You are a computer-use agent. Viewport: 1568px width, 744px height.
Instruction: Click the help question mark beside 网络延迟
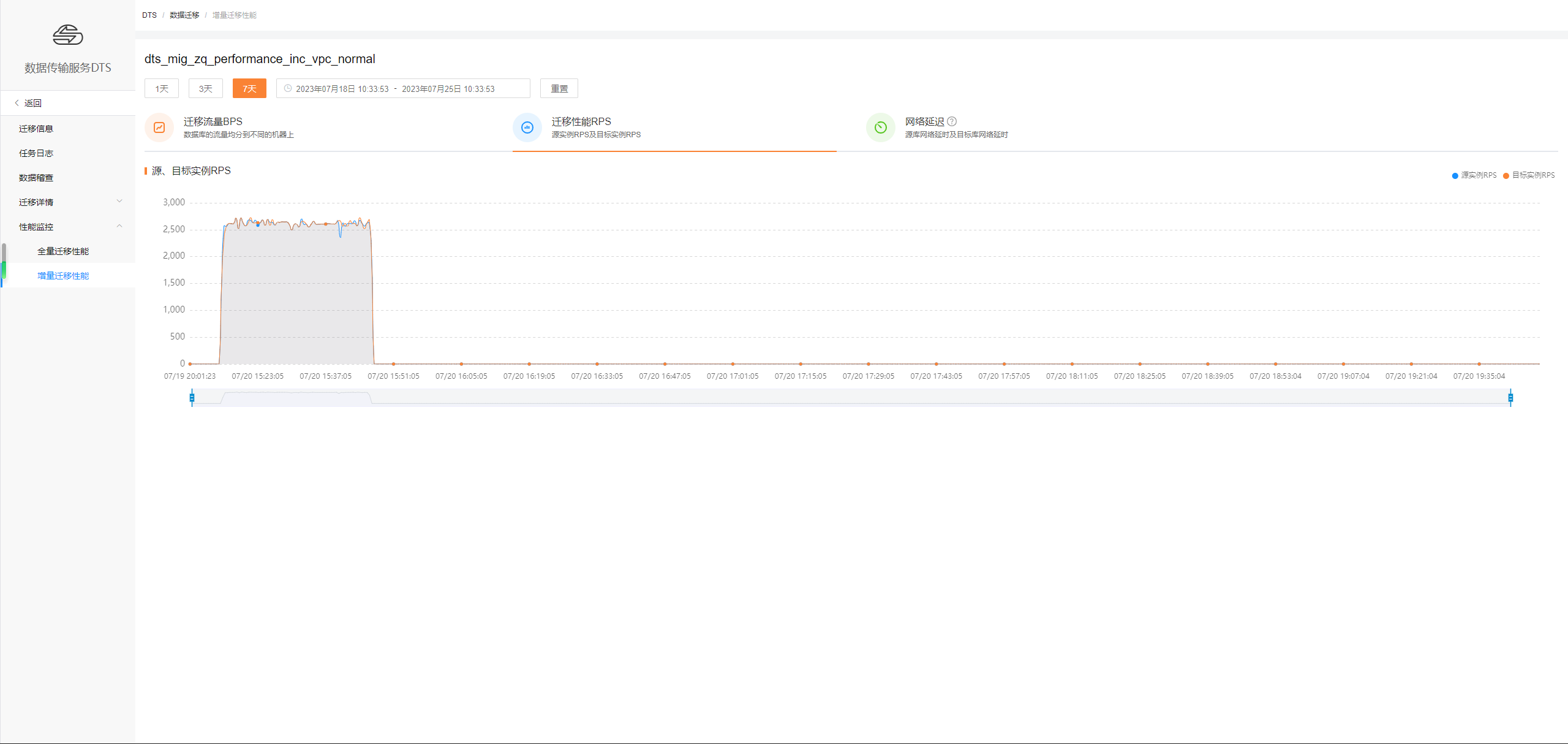coord(952,121)
